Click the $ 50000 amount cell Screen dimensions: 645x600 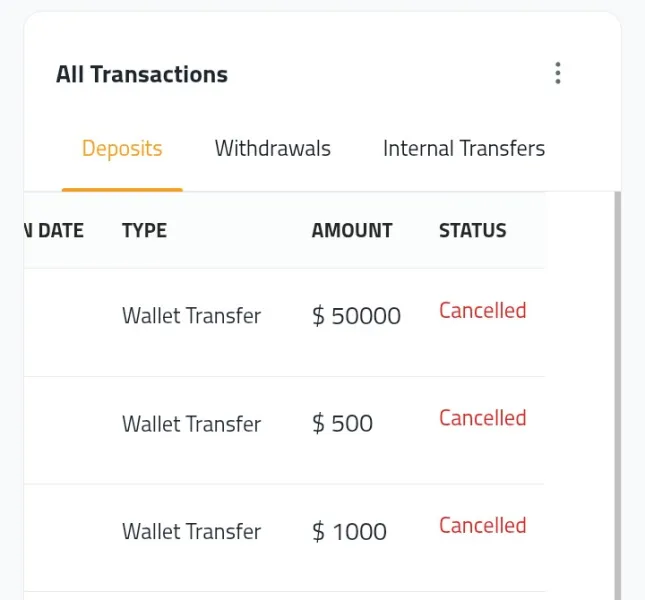[356, 317]
